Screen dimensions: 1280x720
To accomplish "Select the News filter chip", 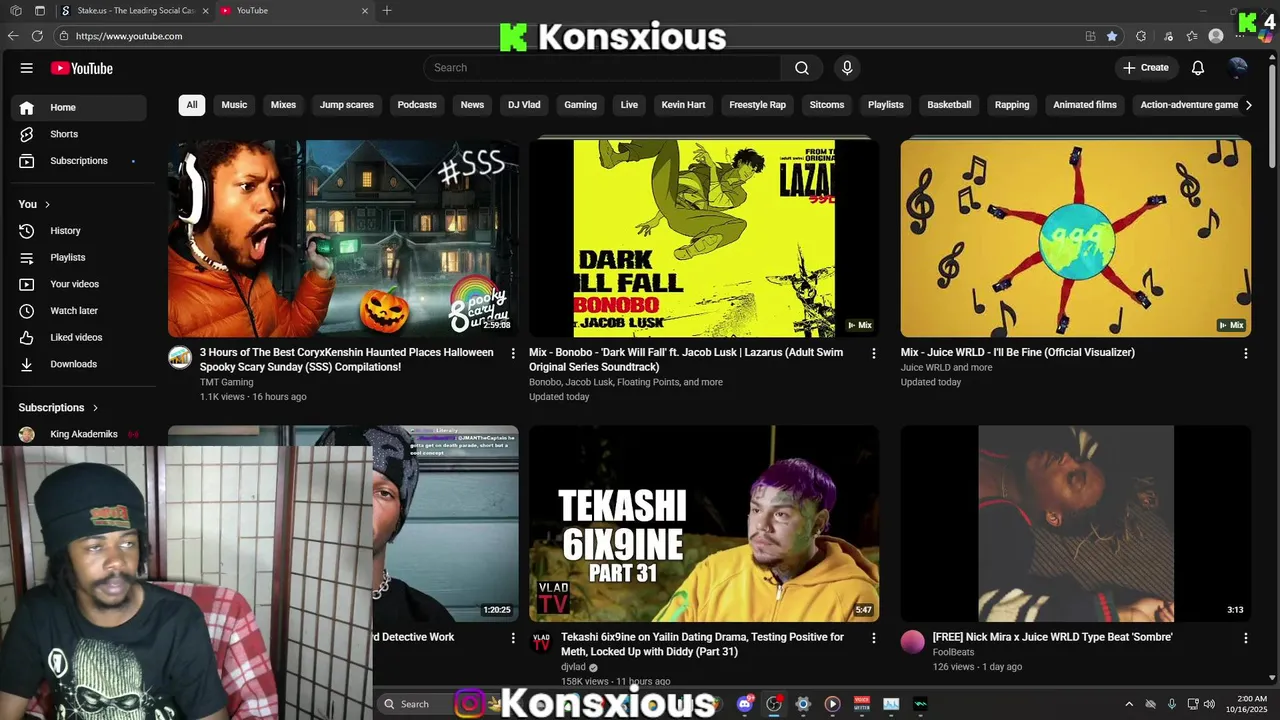I will [x=472, y=105].
